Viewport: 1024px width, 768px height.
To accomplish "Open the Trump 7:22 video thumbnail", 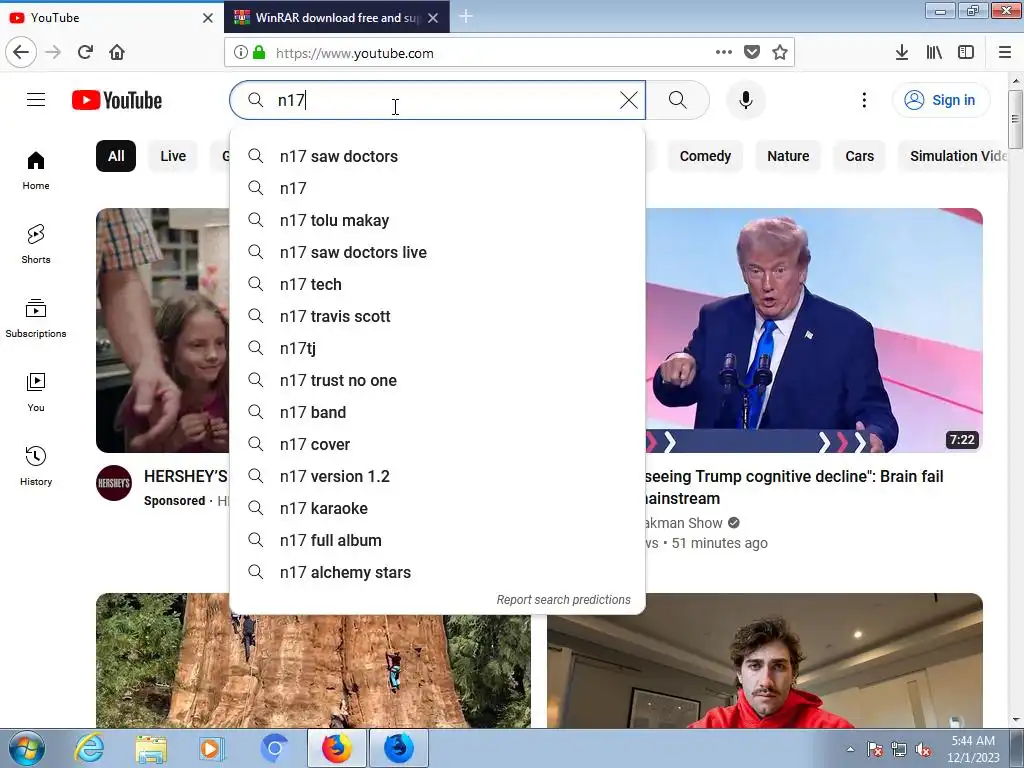I will coord(814,330).
